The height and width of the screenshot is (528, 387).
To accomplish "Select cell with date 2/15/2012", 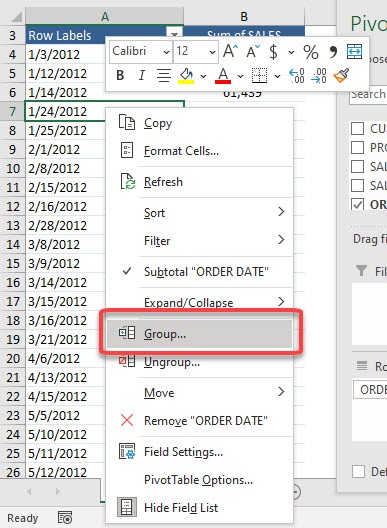I will coord(65,187).
